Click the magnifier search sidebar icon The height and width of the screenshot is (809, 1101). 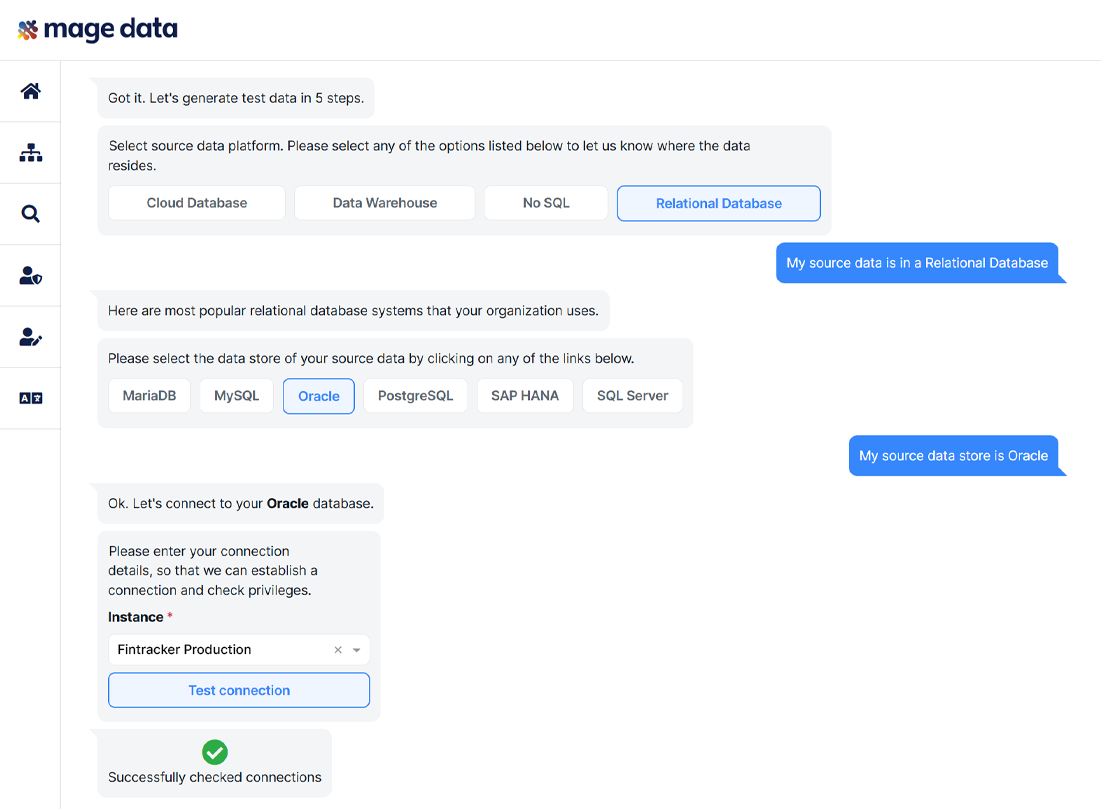click(x=31, y=214)
